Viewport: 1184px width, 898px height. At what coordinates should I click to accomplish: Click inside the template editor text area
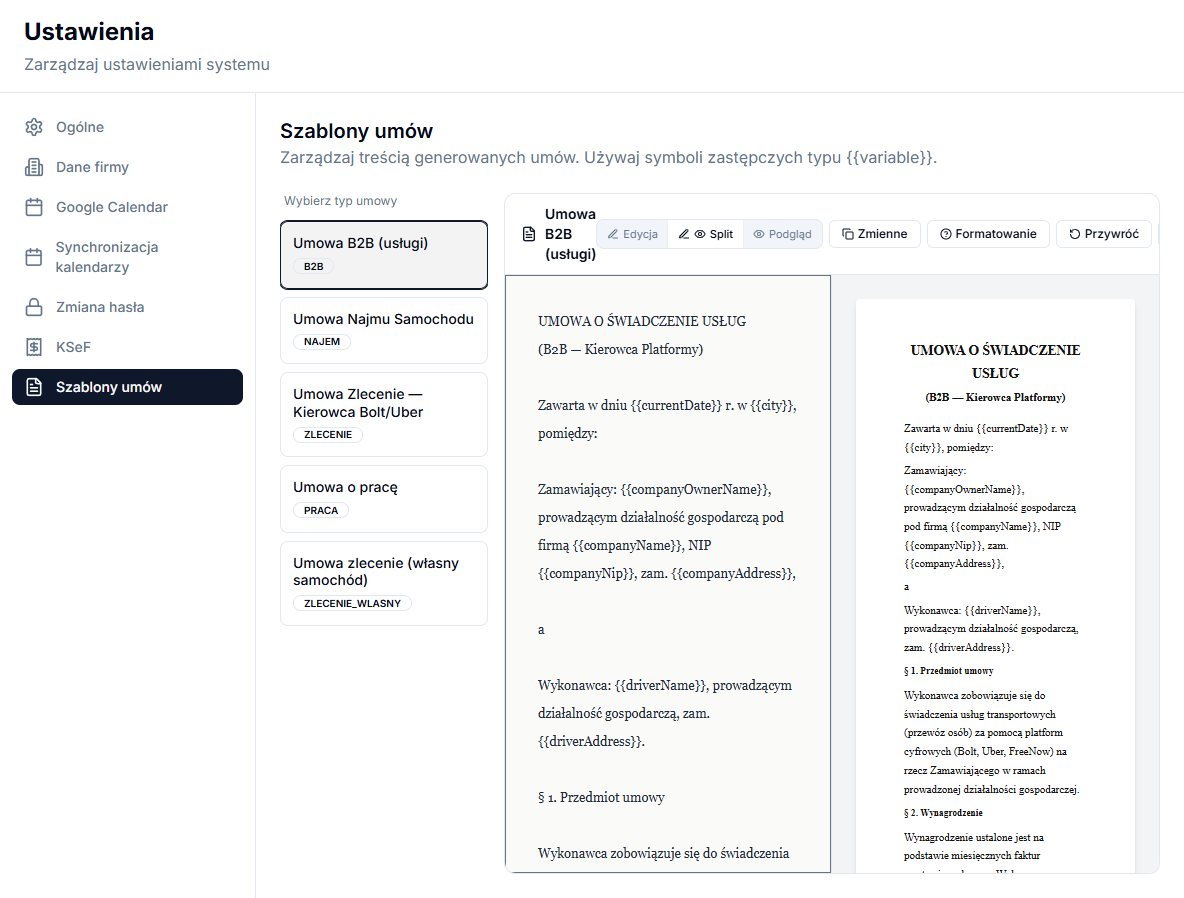[668, 574]
